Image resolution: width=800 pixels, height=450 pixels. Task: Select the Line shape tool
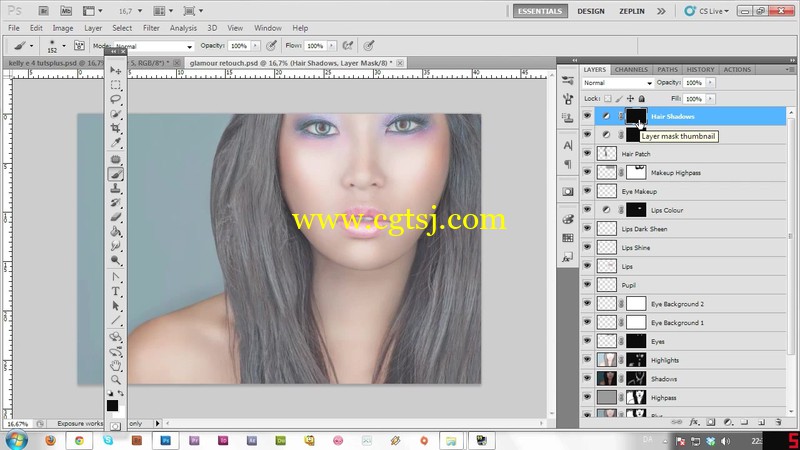[x=116, y=321]
